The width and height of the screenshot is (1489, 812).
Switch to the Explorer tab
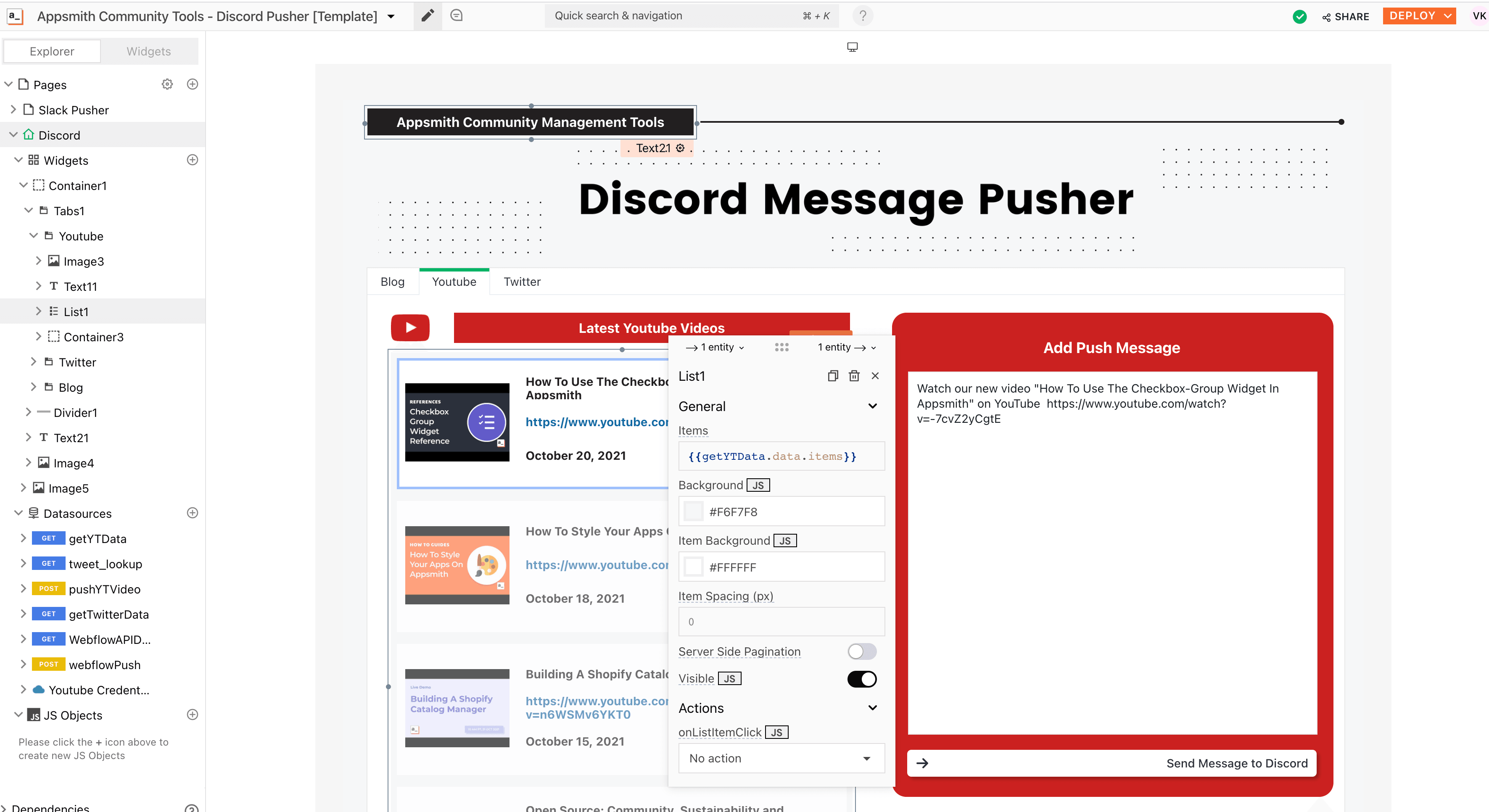[52, 51]
